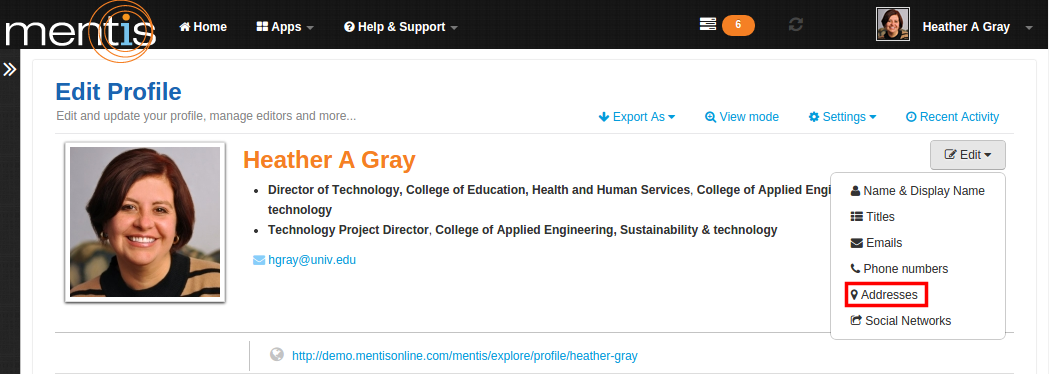Expand the left sidebar with double chevron

coord(9,70)
